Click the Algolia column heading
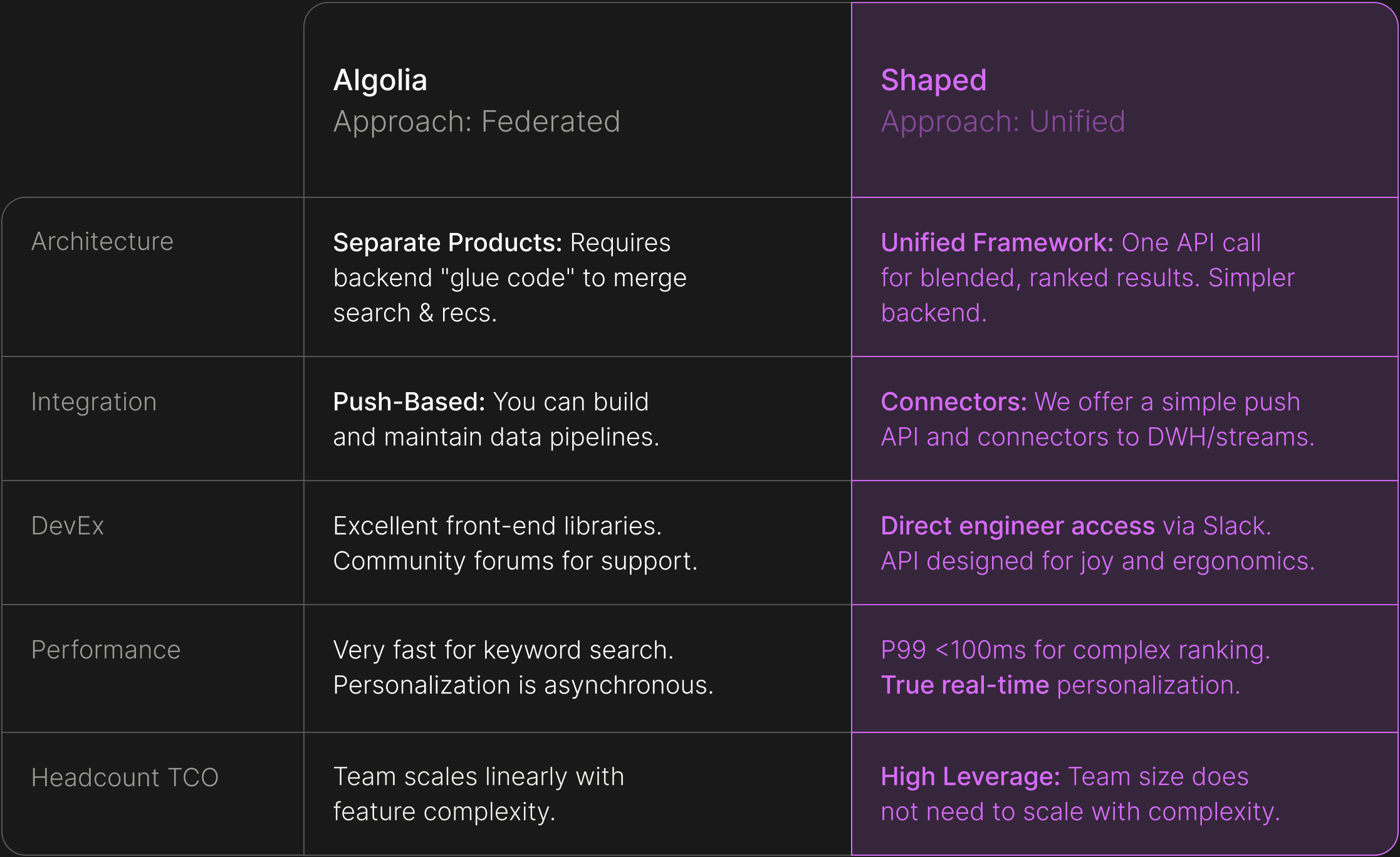This screenshot has height=857, width=1400. (x=380, y=81)
